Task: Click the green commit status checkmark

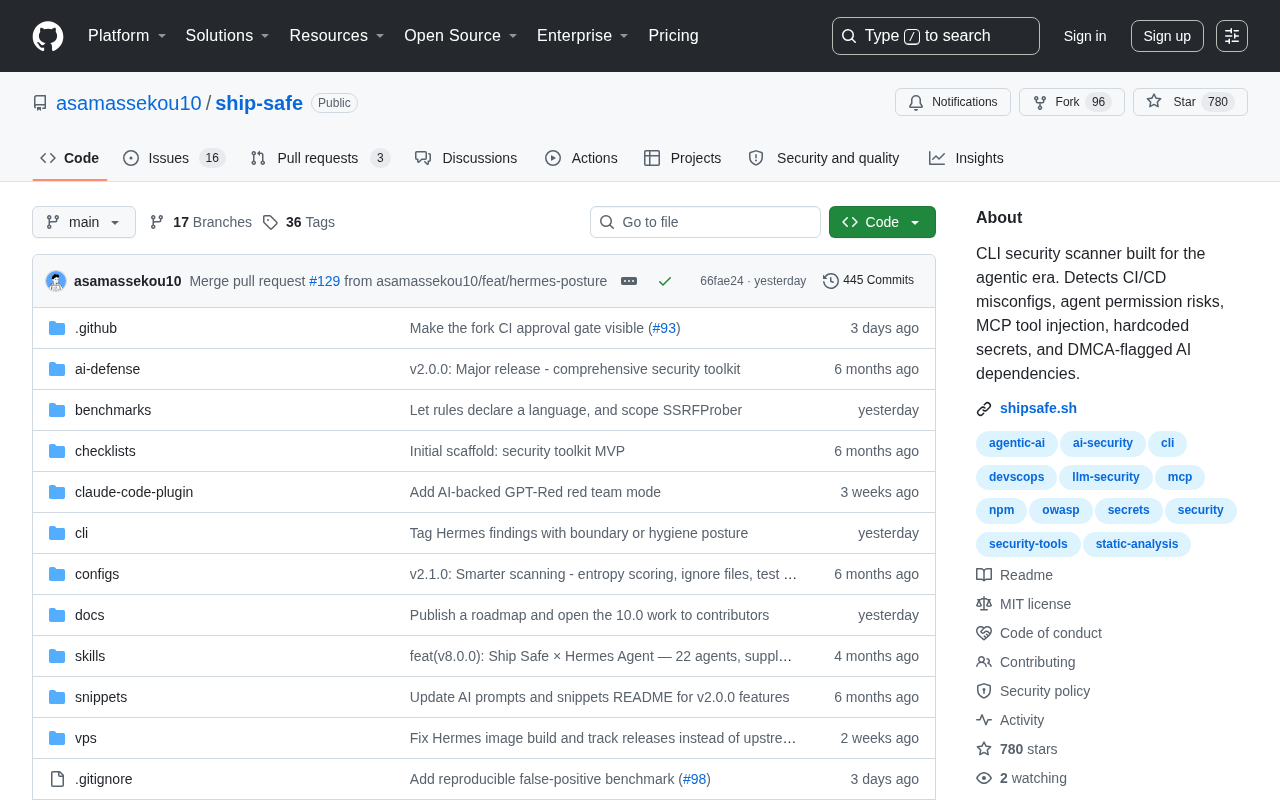Action: point(665,281)
